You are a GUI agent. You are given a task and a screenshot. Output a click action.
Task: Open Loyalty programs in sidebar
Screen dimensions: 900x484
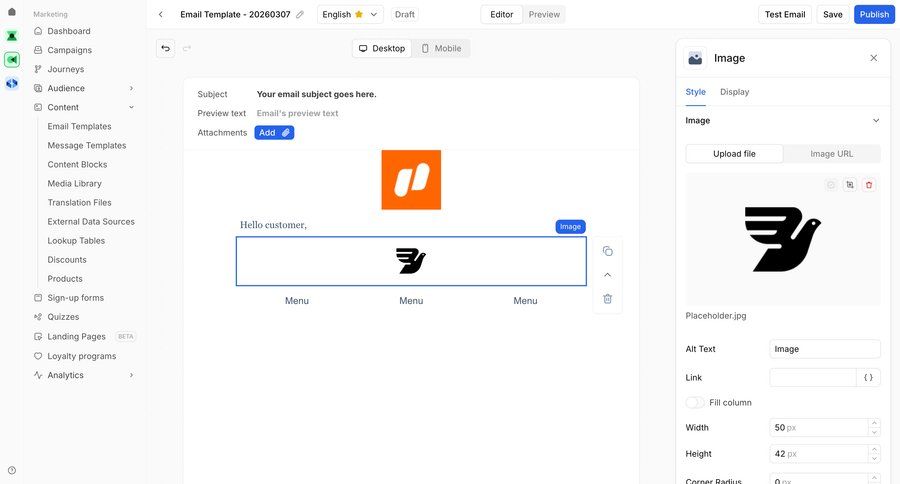82,356
